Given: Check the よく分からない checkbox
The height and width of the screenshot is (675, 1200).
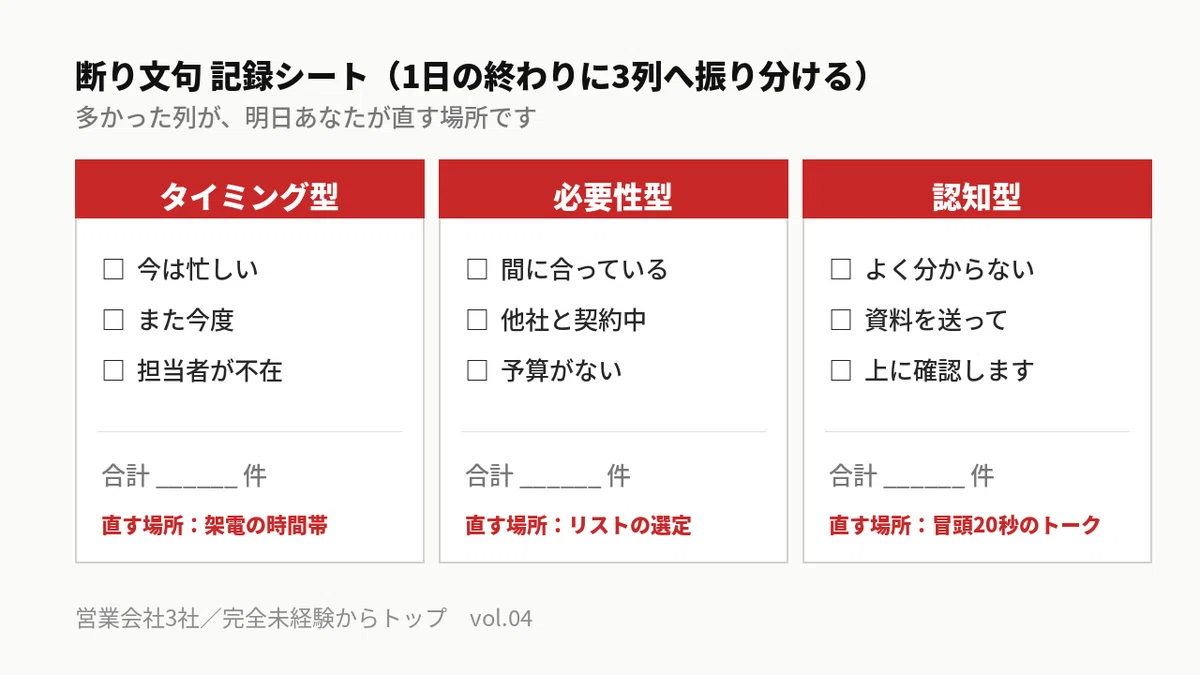Looking at the screenshot, I should (x=841, y=270).
